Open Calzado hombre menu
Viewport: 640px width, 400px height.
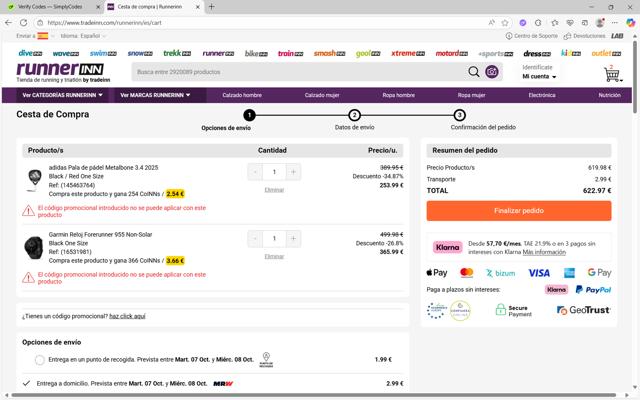click(x=242, y=95)
